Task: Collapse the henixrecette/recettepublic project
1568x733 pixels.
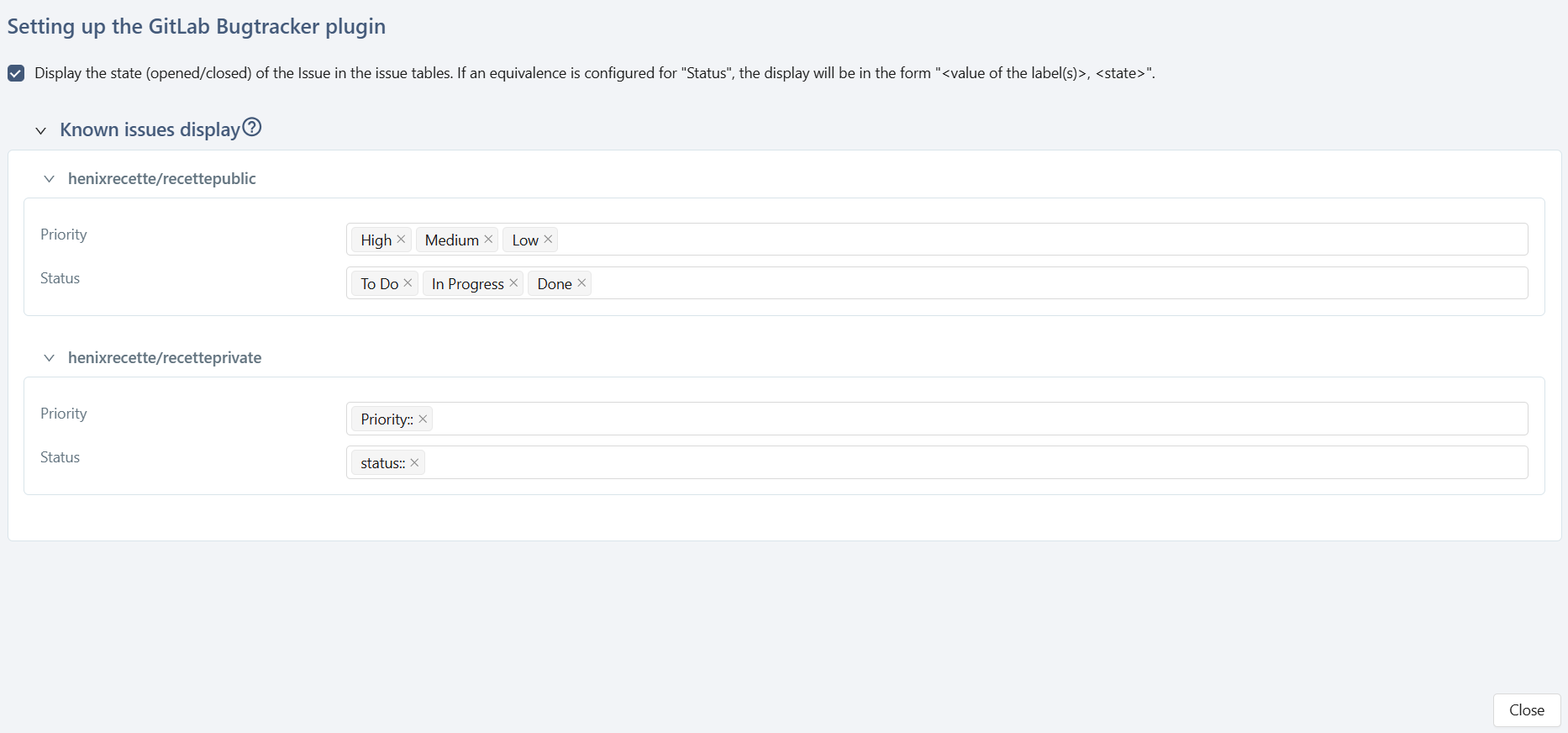Action: tap(50, 179)
